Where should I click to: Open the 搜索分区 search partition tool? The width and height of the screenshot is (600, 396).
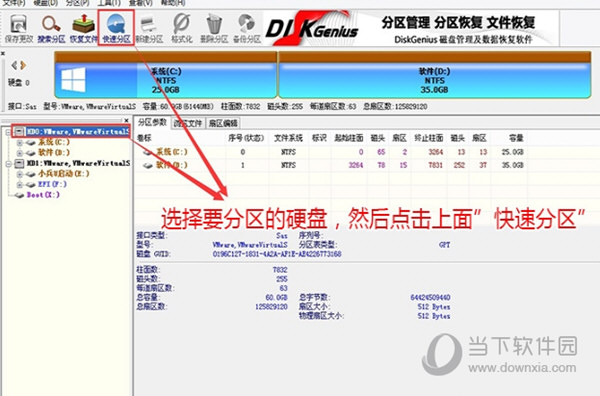pyautogui.click(x=51, y=28)
